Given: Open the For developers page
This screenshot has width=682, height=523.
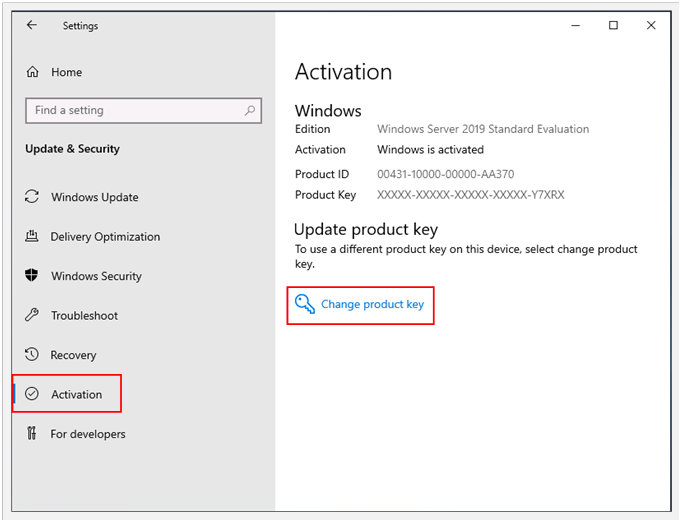Looking at the screenshot, I should coord(88,434).
